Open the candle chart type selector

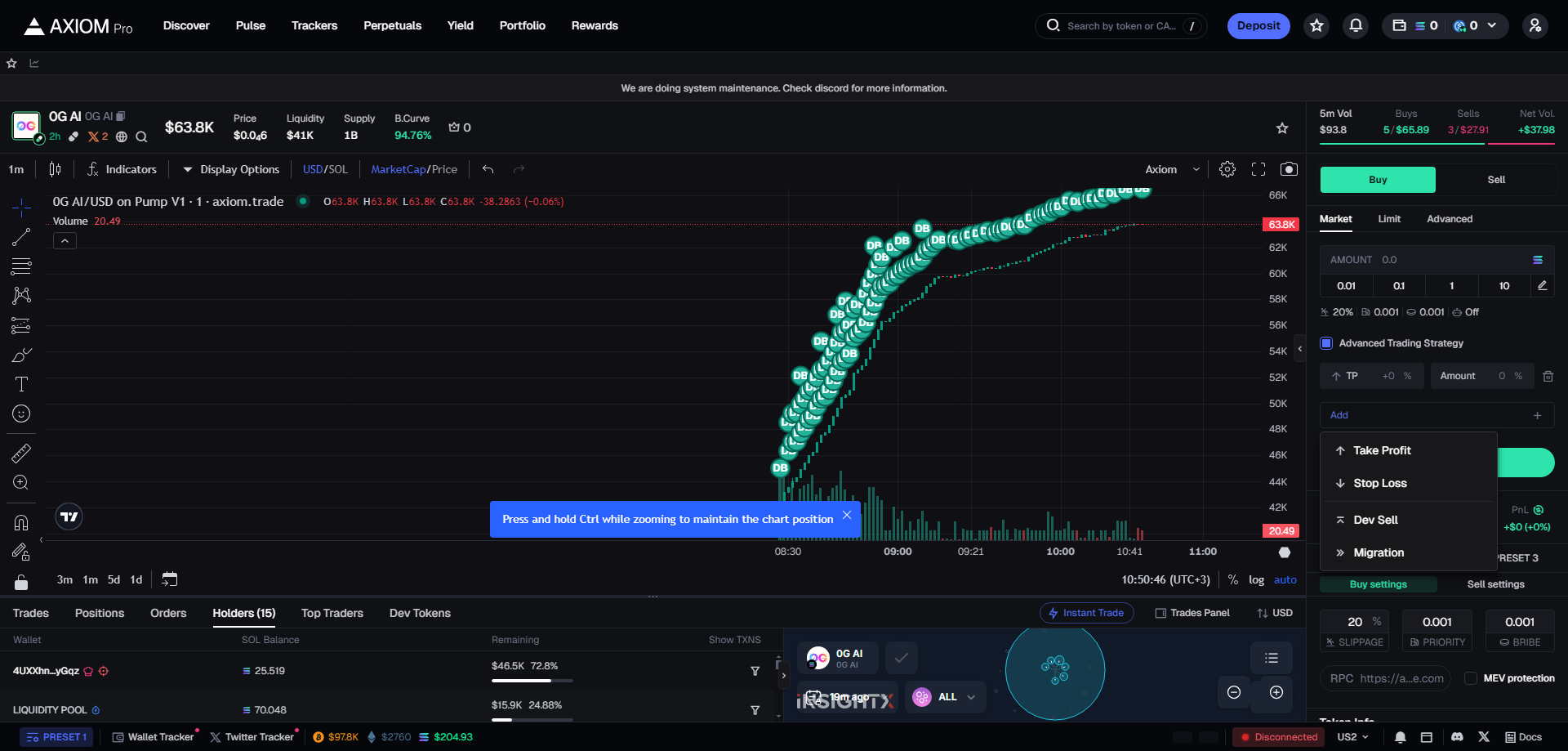[x=55, y=169]
